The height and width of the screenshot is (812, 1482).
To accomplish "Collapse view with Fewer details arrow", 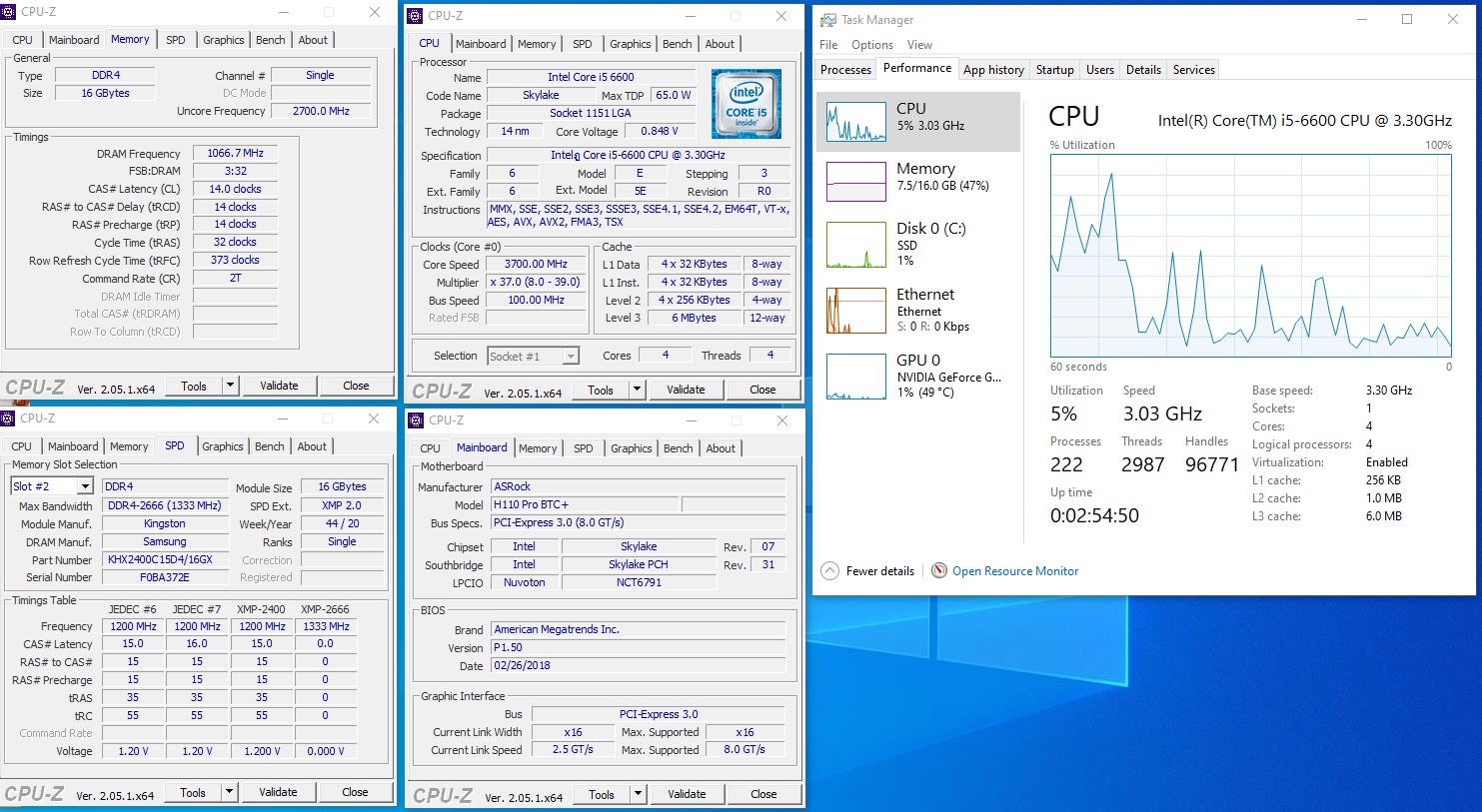I will 829,571.
